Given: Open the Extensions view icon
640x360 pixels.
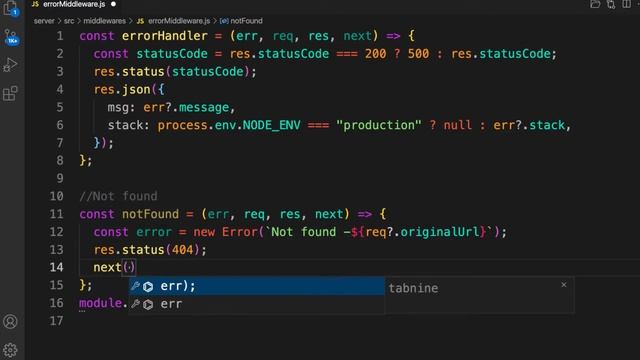Looking at the screenshot, I should pyautogui.click(x=10, y=93).
